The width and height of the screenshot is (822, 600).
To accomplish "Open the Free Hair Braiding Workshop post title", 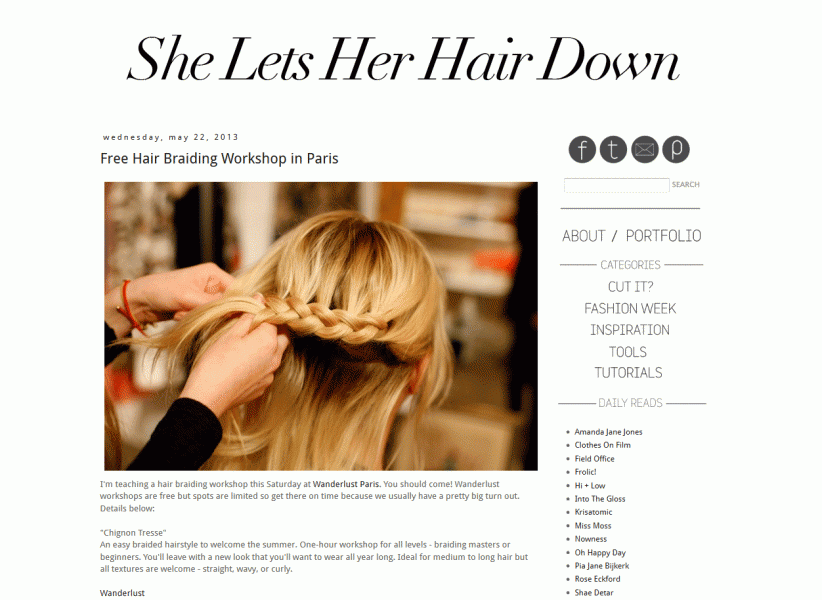I will pos(219,158).
